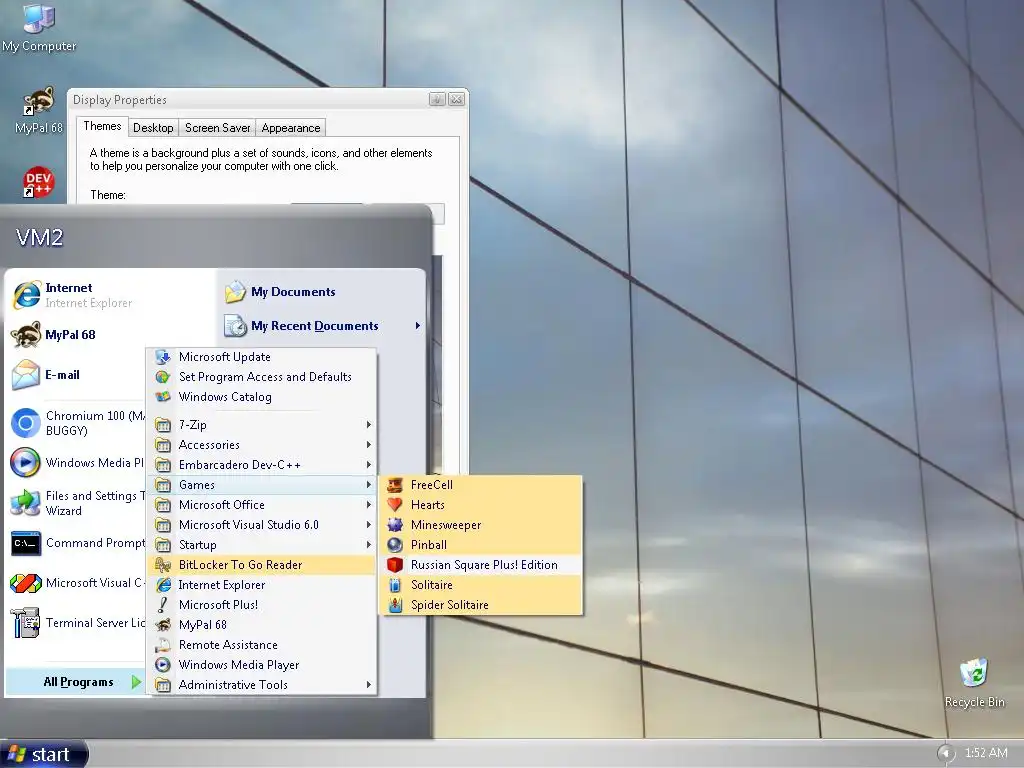Switch to Screen Saver tab
Image resolution: width=1024 pixels, height=768 pixels.
[x=217, y=128]
